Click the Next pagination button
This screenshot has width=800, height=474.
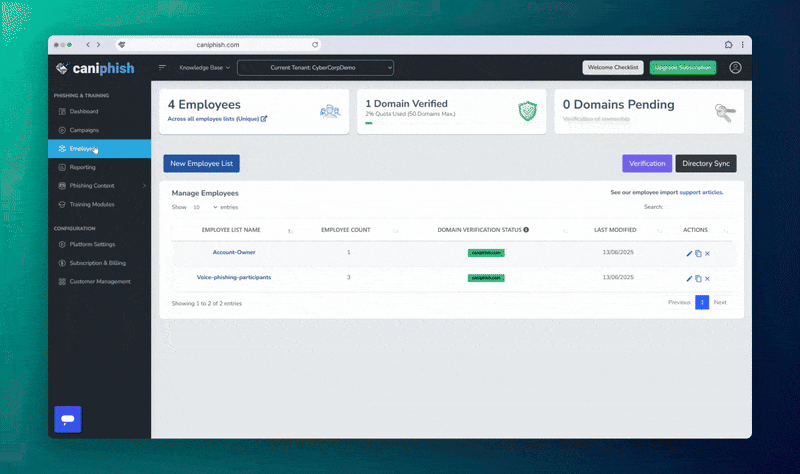coord(720,303)
